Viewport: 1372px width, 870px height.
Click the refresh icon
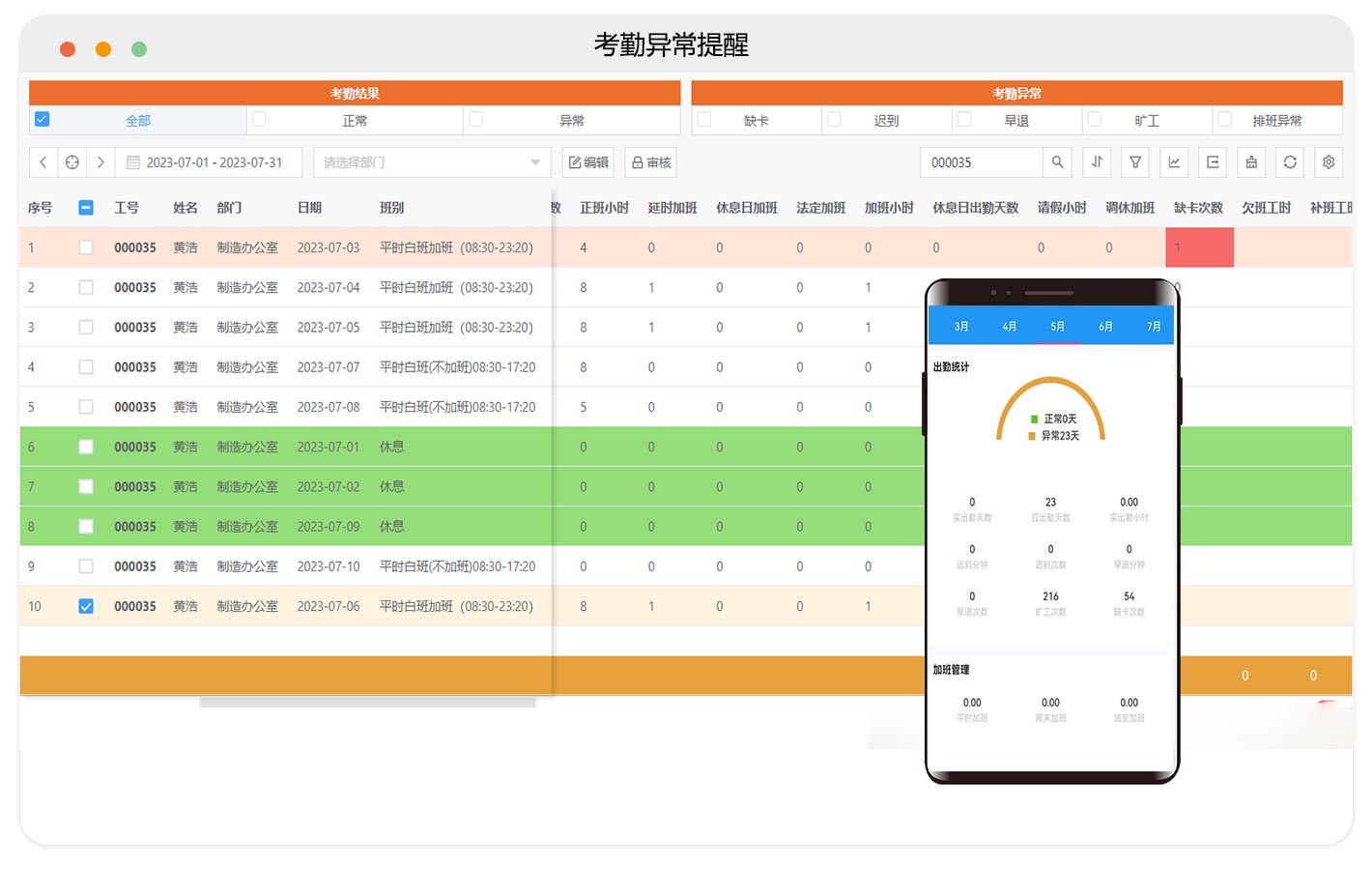pyautogui.click(x=1290, y=162)
